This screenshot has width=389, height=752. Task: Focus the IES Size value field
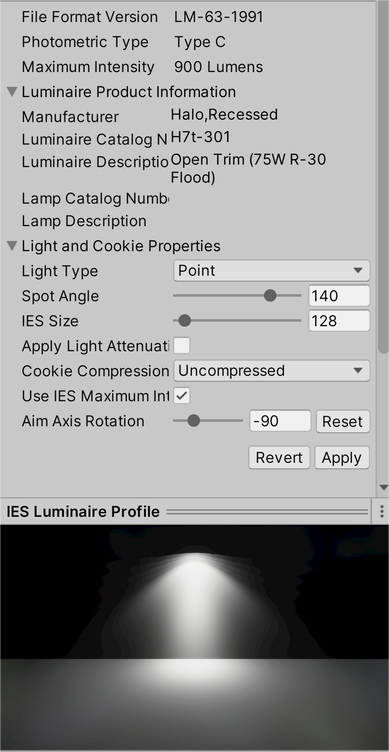(339, 320)
